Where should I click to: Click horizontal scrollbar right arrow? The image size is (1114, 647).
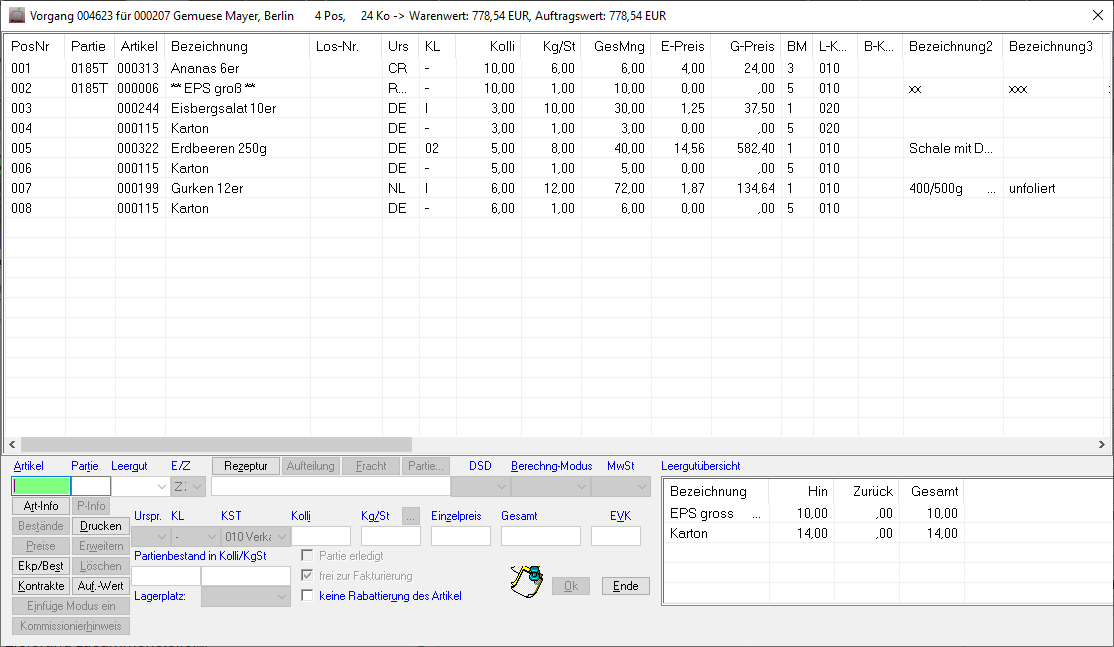click(1101, 444)
